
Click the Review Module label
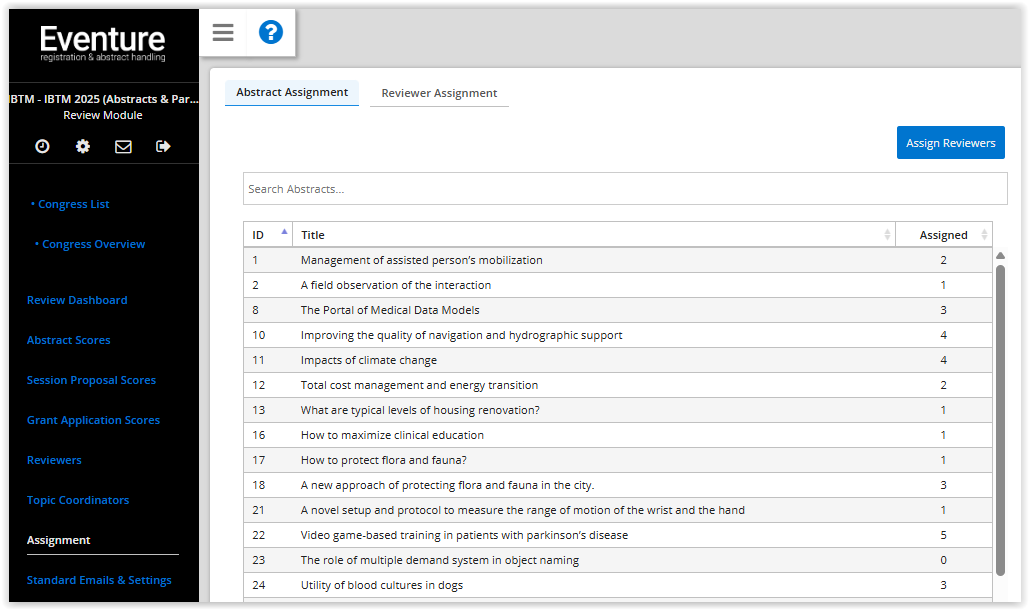pyautogui.click(x=102, y=115)
